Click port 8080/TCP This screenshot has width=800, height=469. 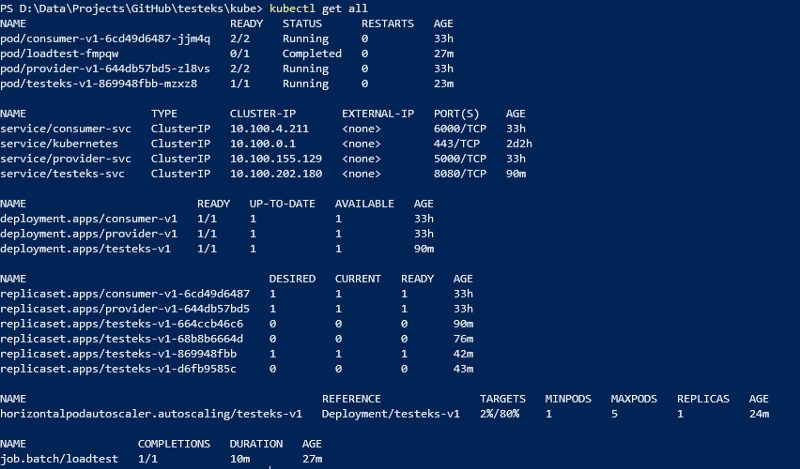(x=460, y=174)
